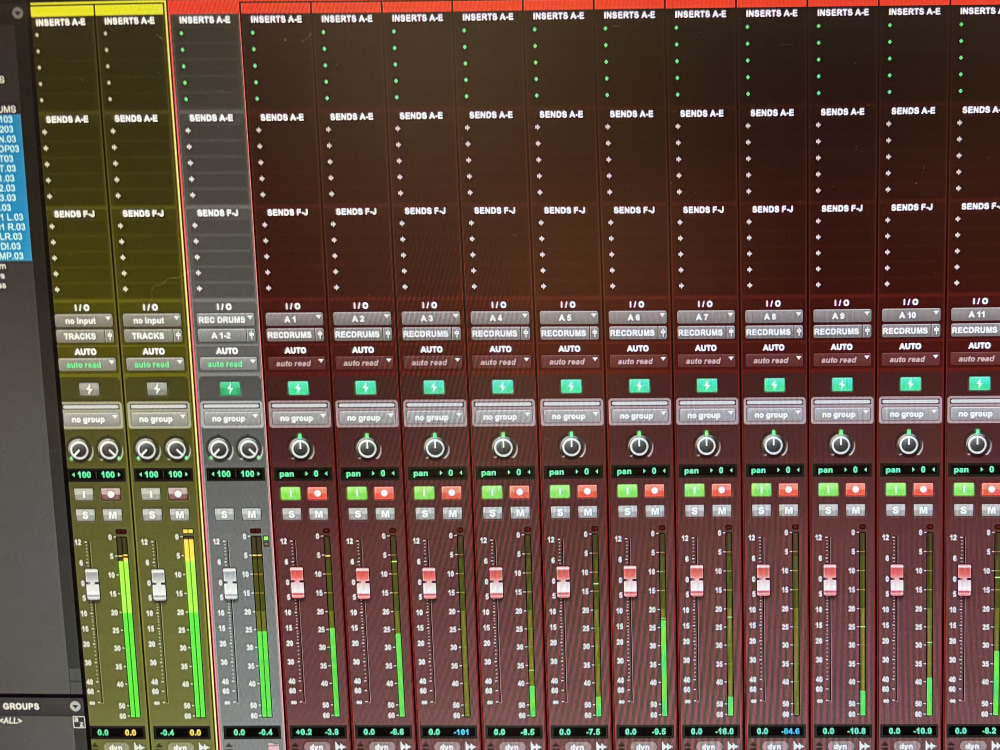
Task: Open the A 5 input selector dropdown
Action: pos(570,317)
